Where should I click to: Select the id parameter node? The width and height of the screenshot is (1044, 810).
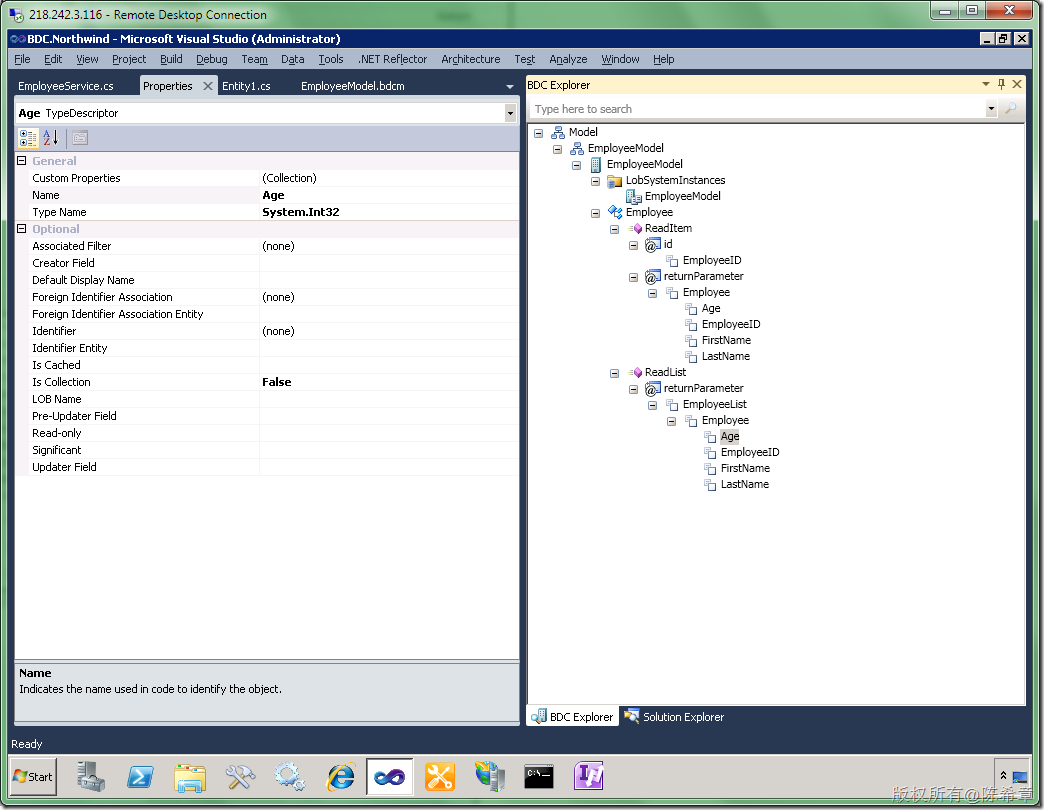click(668, 244)
